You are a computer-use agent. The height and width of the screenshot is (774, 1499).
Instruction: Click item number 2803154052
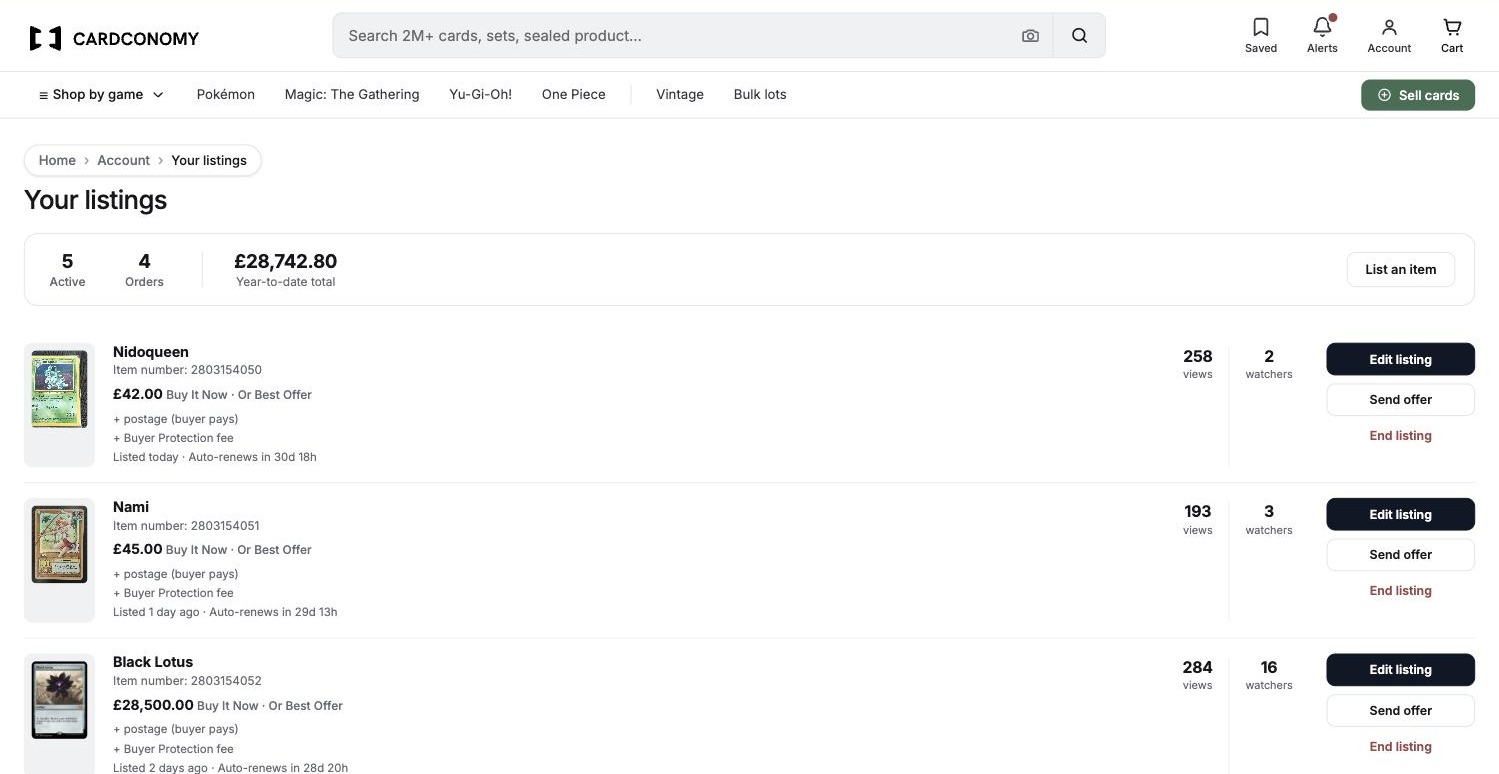tap(187, 680)
